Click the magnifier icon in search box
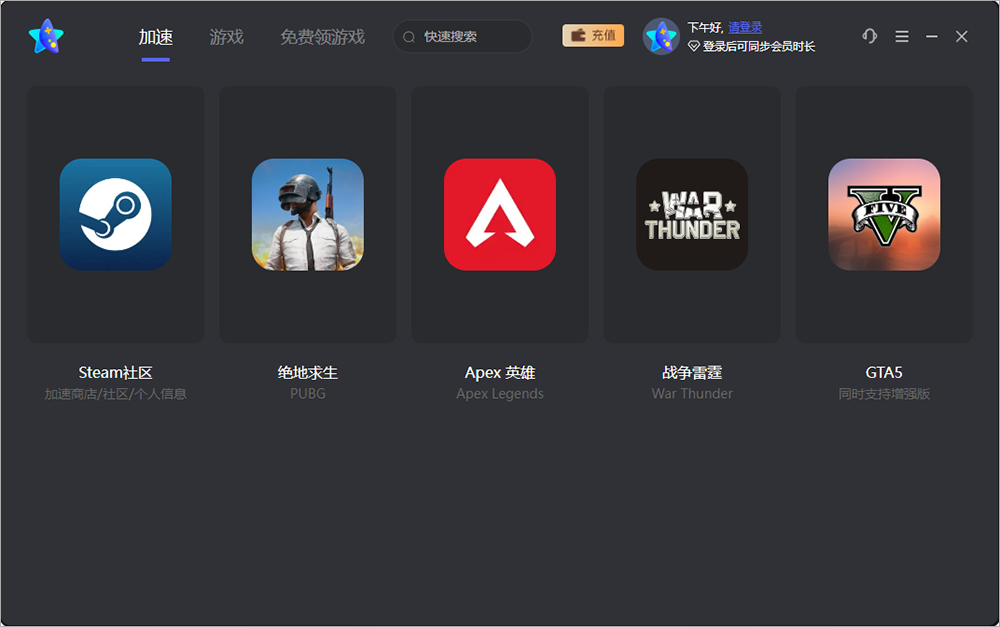1000x627 pixels. pos(409,37)
